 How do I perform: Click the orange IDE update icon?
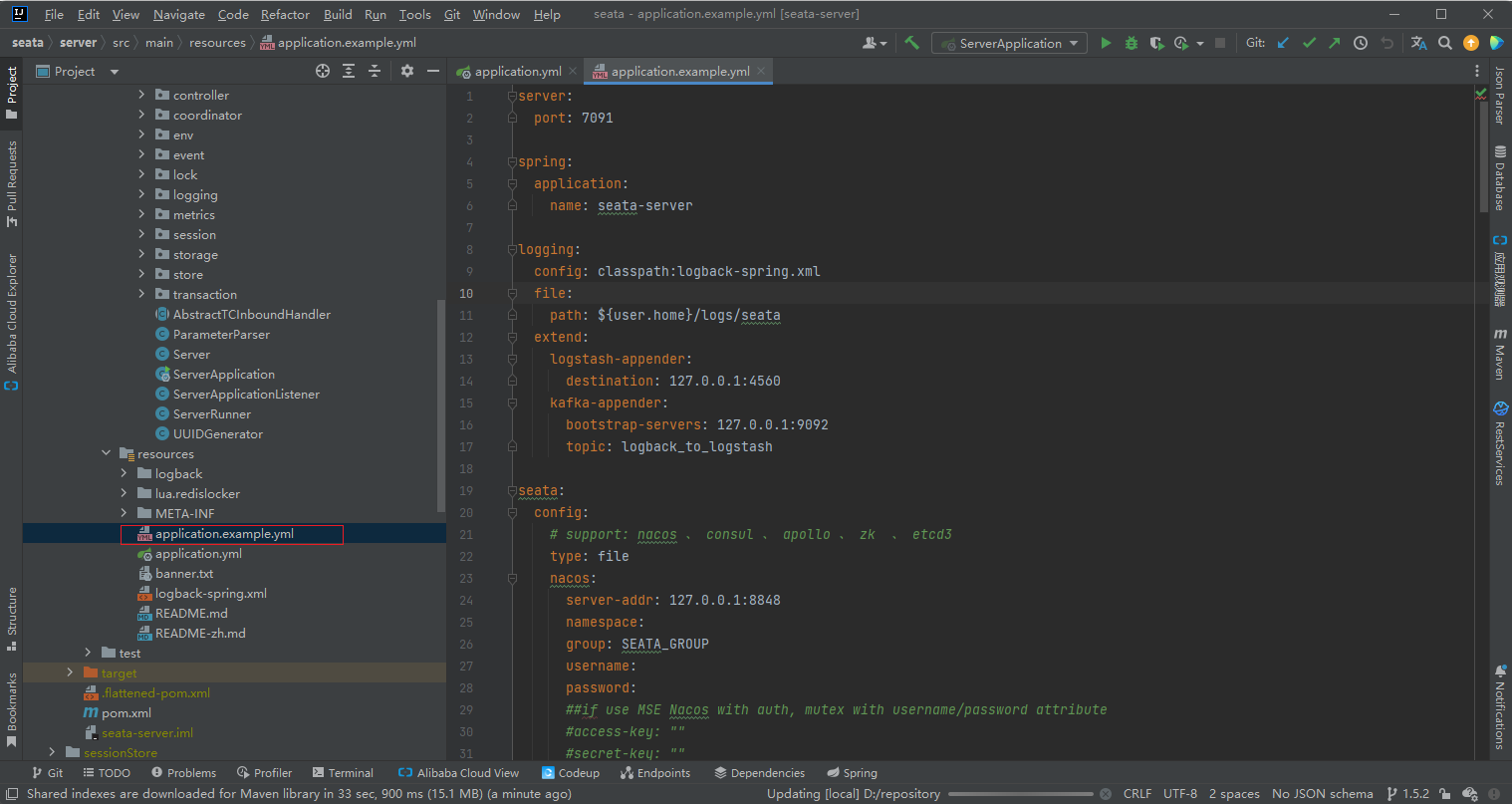[1471, 43]
